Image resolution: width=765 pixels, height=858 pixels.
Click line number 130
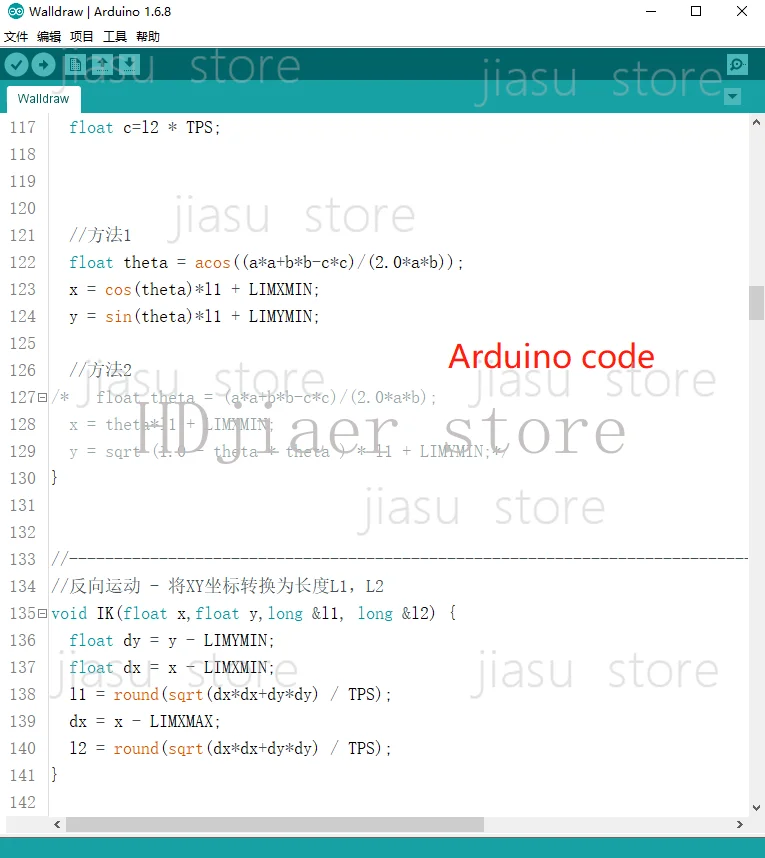[x=22, y=478]
